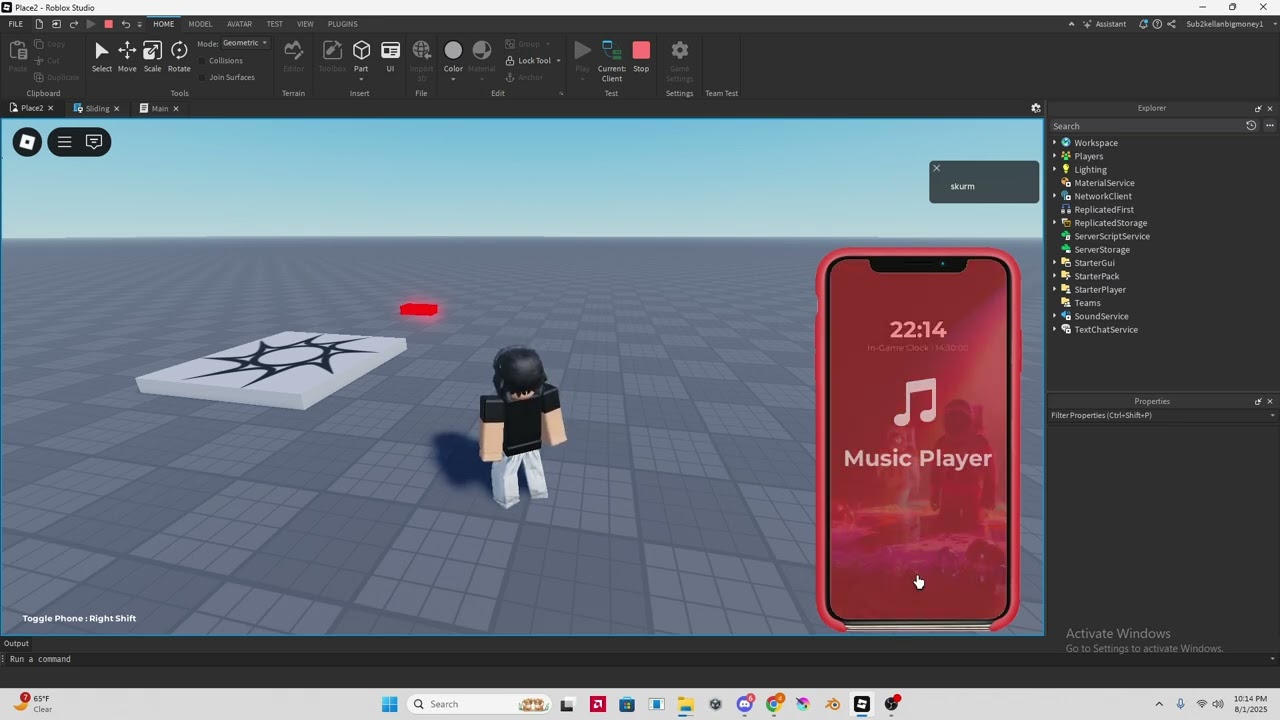Open the Roblox menu button in viewport

tap(28, 142)
